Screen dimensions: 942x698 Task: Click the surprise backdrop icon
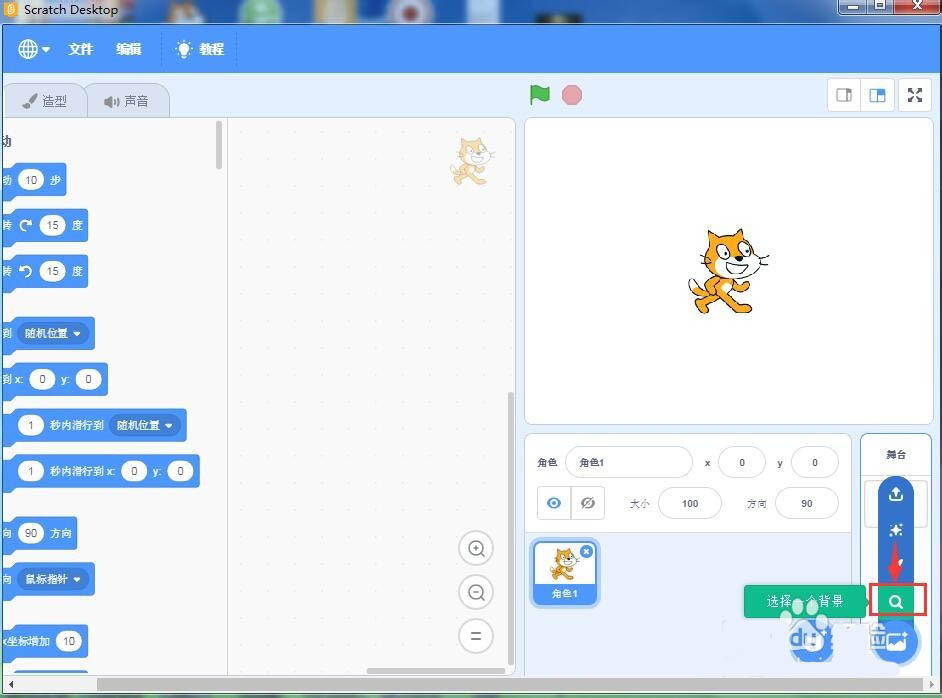point(895,530)
